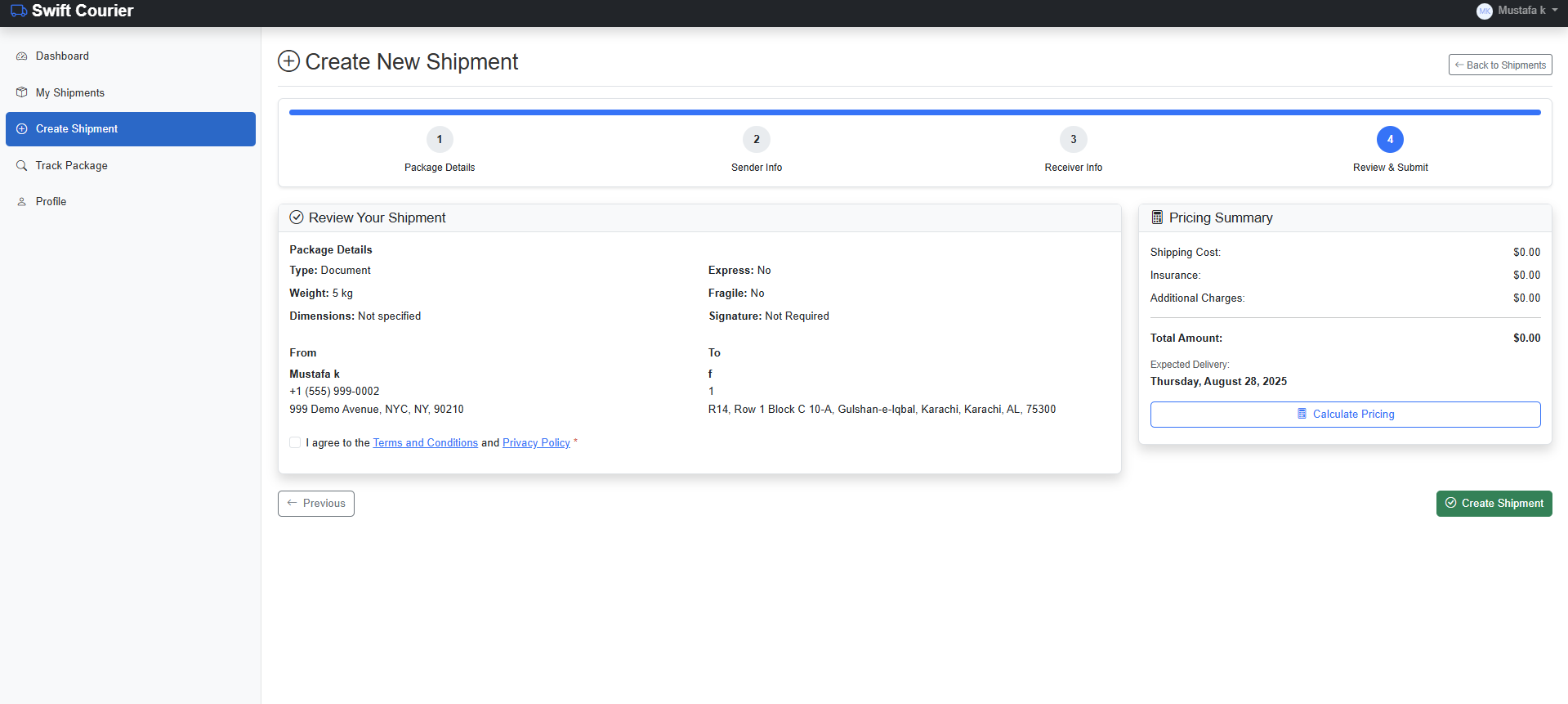The height and width of the screenshot is (704, 1568).
Task: Click the Profile person icon in sidebar
Action: tap(22, 202)
